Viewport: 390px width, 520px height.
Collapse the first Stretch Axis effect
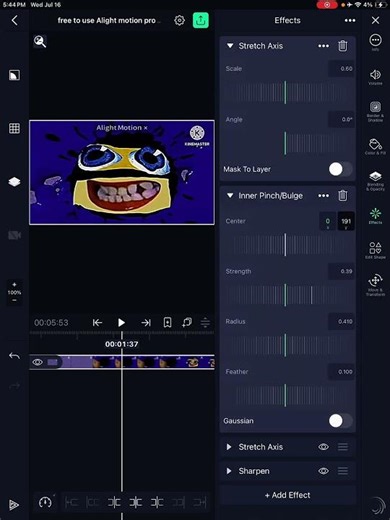click(x=230, y=46)
